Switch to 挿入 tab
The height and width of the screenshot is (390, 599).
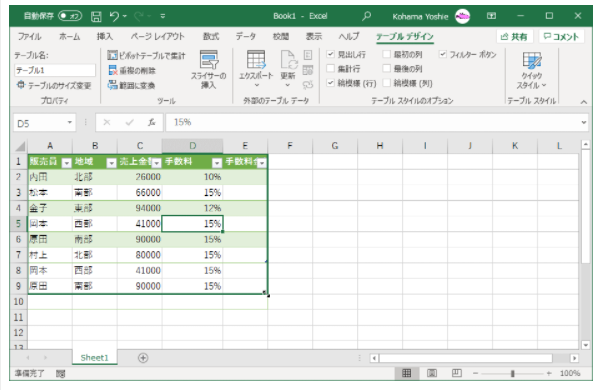105,36
